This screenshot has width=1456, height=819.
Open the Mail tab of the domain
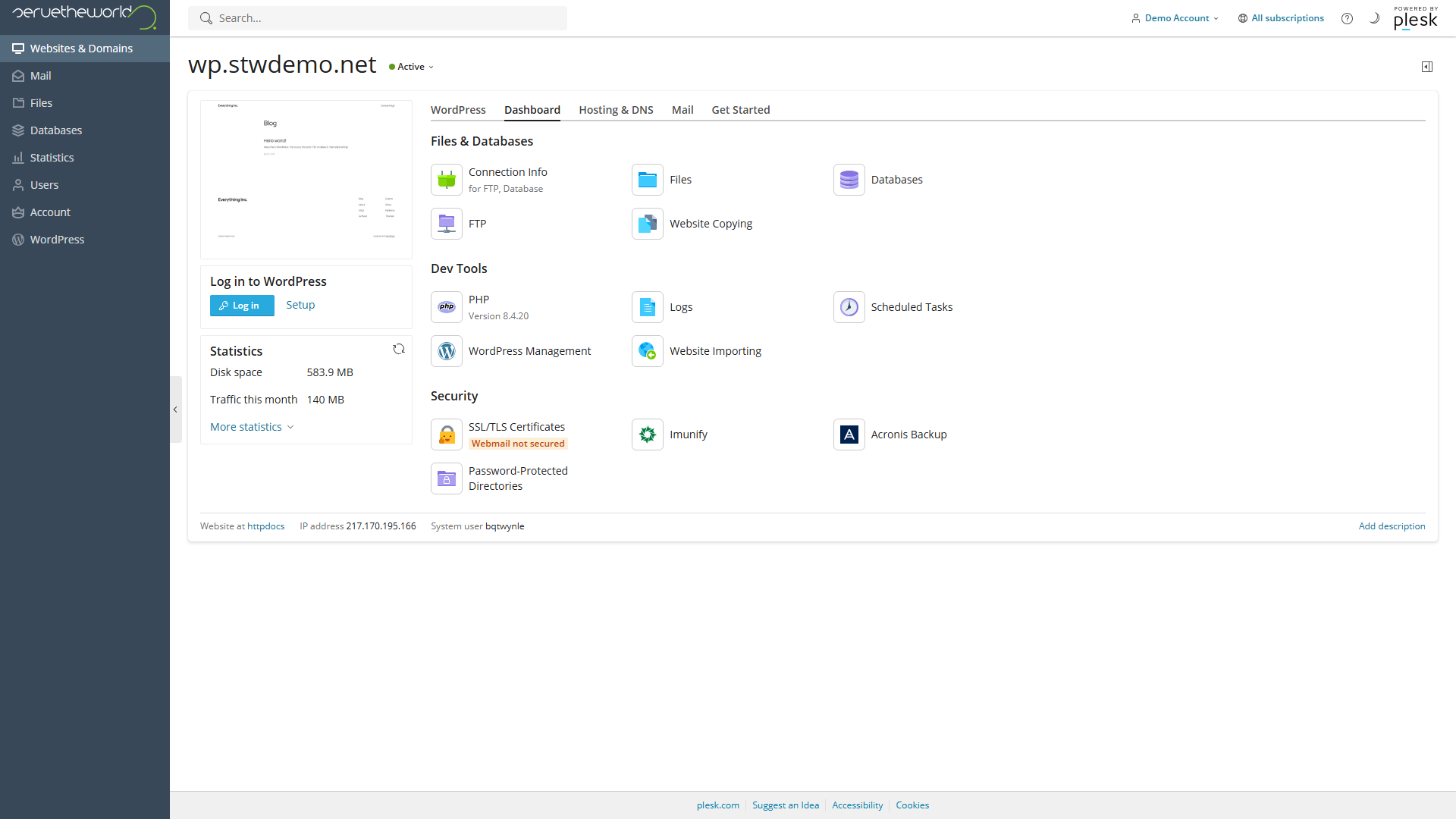point(682,110)
